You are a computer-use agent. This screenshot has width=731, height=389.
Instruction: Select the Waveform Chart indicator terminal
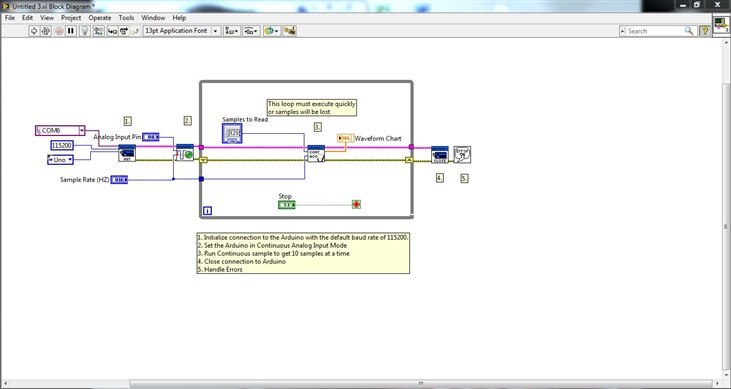(345, 138)
